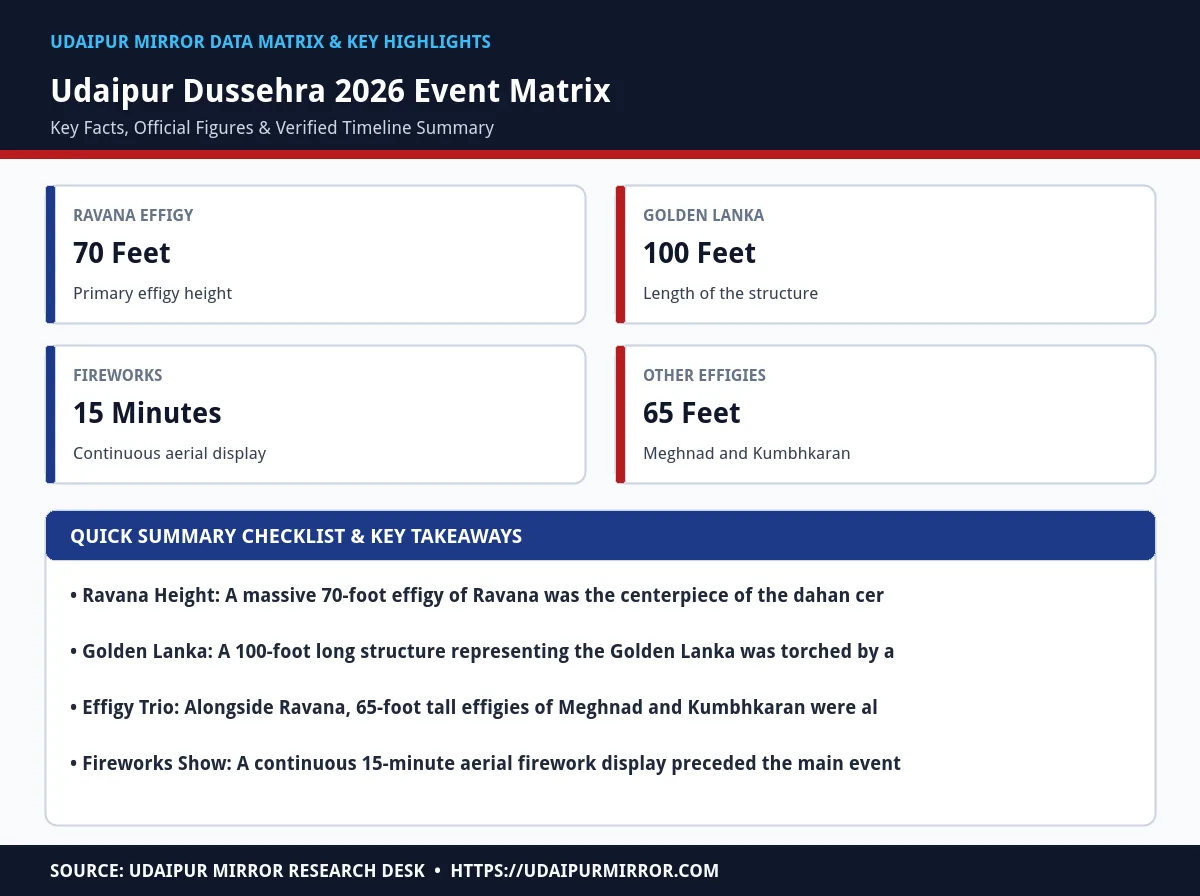Open the HTTPS://UDAIPURMIRROR.COM link
1200x896 pixels.
point(585,871)
